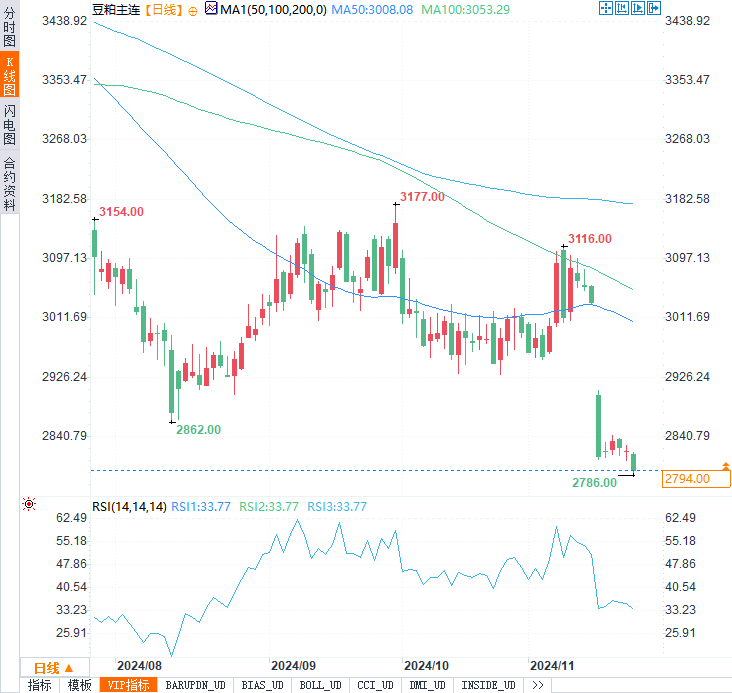Click the right RSI axis value 25.91
Screen dimensions: 732x693
[680, 632]
